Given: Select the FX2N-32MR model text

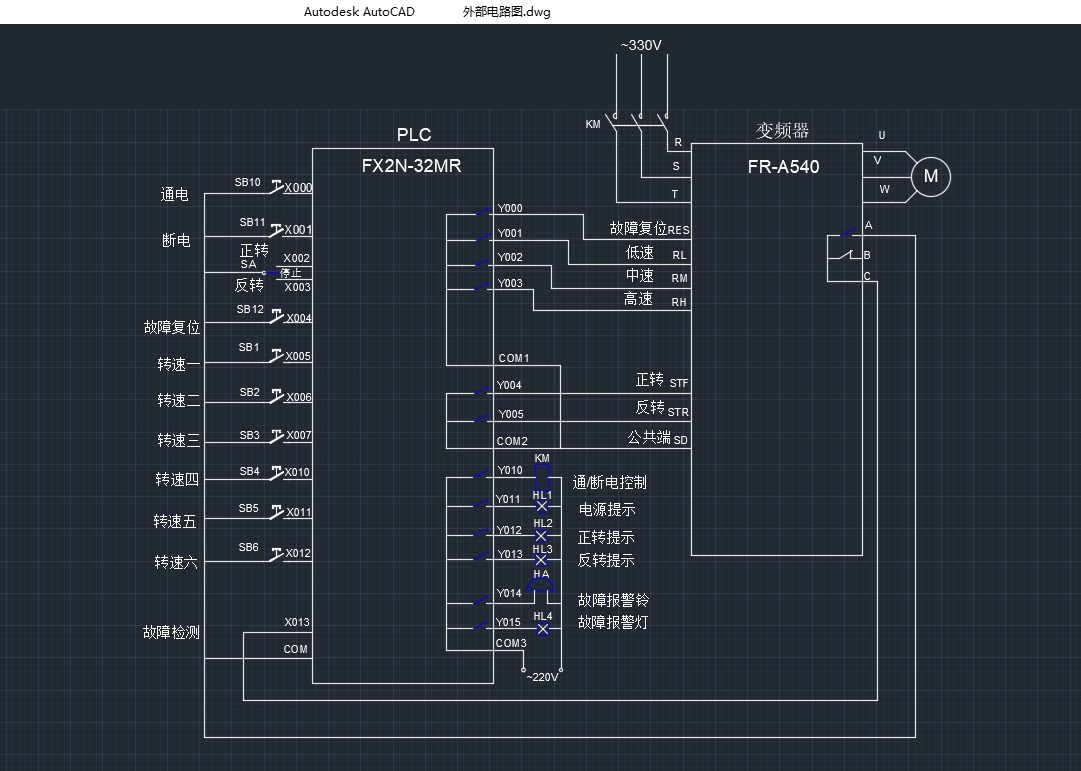Looking at the screenshot, I should pos(412,166).
